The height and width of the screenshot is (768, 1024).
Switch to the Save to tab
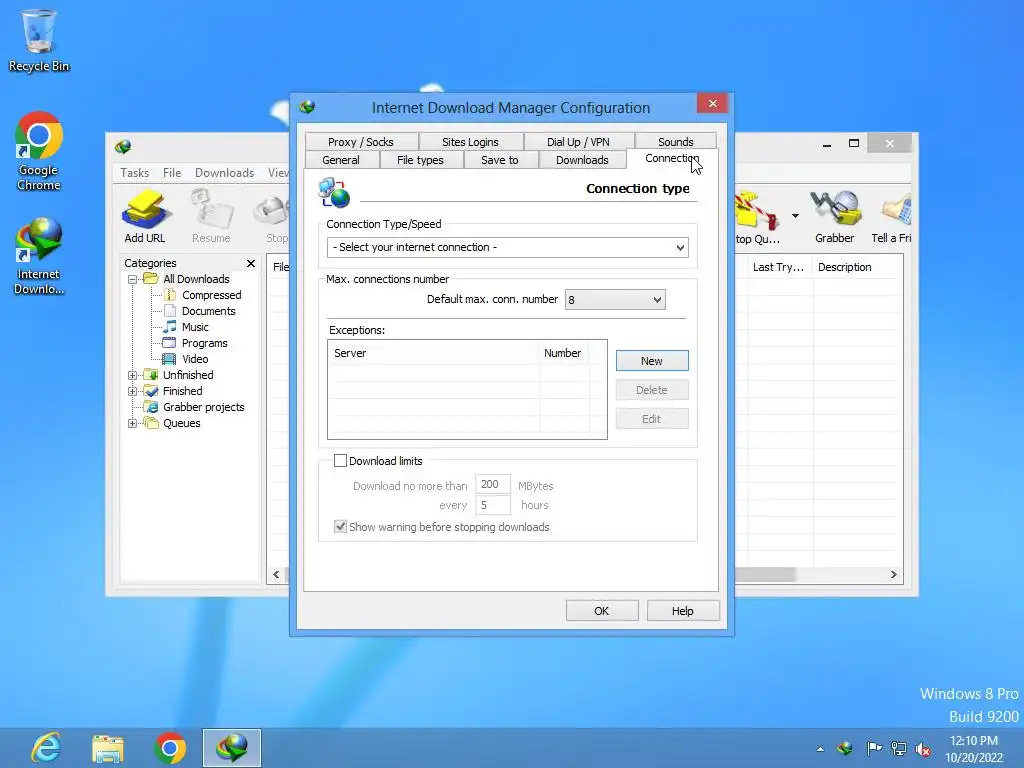click(500, 160)
